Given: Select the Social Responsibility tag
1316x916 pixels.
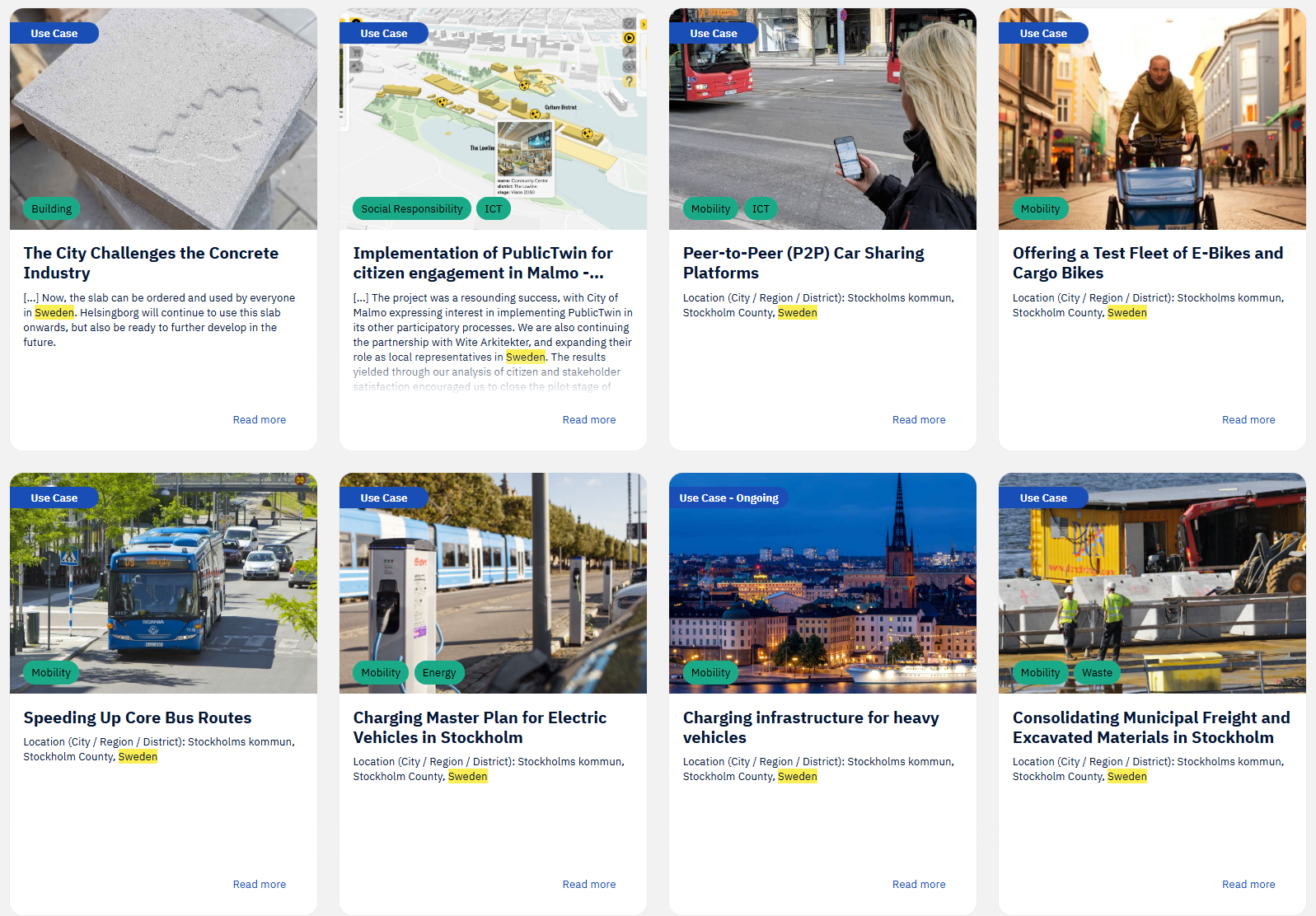Looking at the screenshot, I should tap(412, 208).
